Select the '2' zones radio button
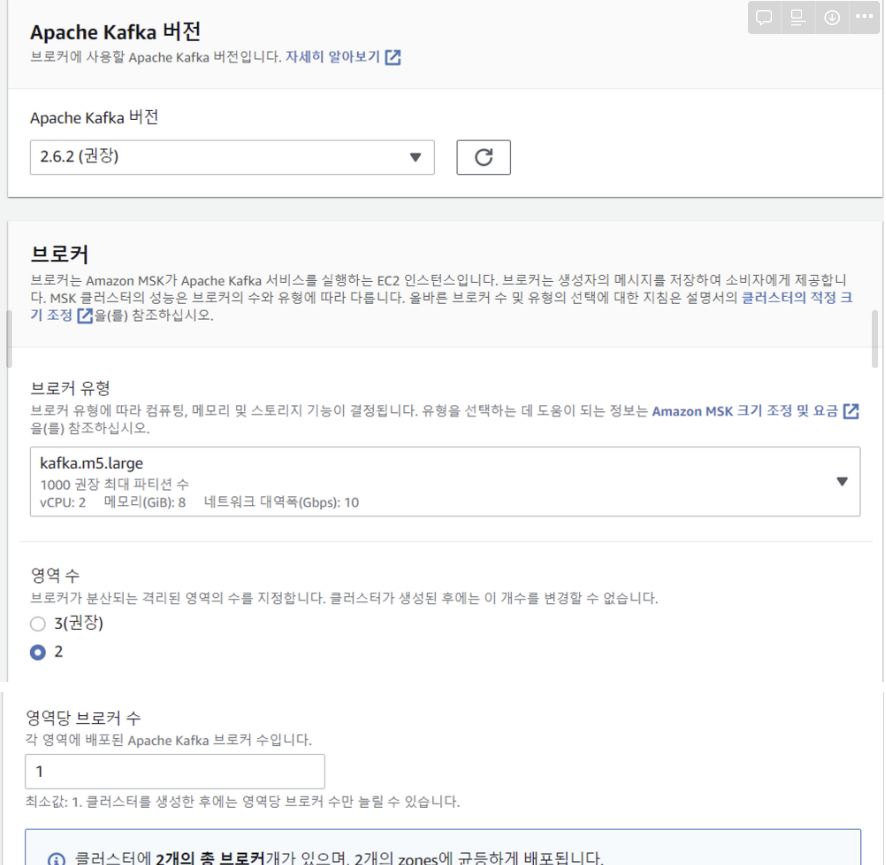This screenshot has width=886, height=865. pos(38,653)
